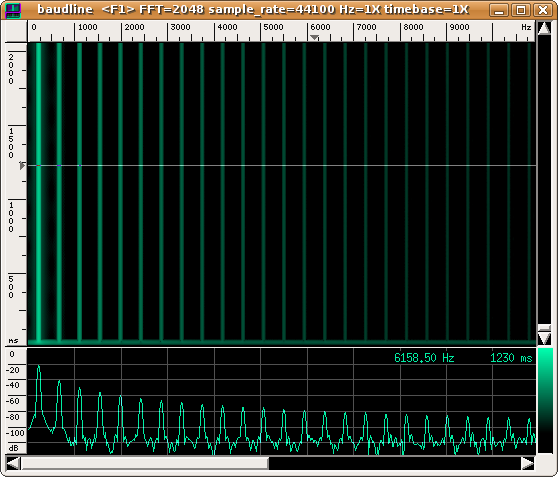Minimize the baudline window
The image size is (558, 477).
[x=499, y=10]
